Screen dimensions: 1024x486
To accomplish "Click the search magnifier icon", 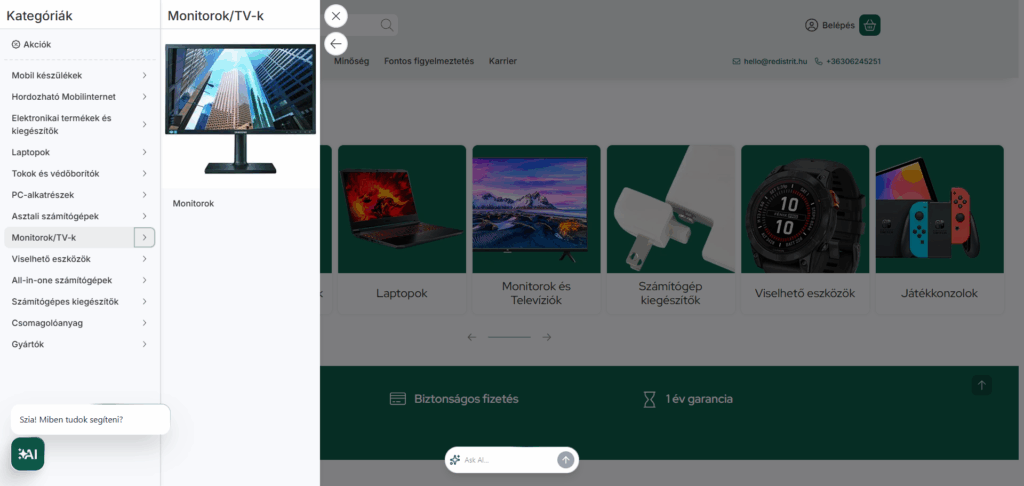I will pyautogui.click(x=387, y=25).
